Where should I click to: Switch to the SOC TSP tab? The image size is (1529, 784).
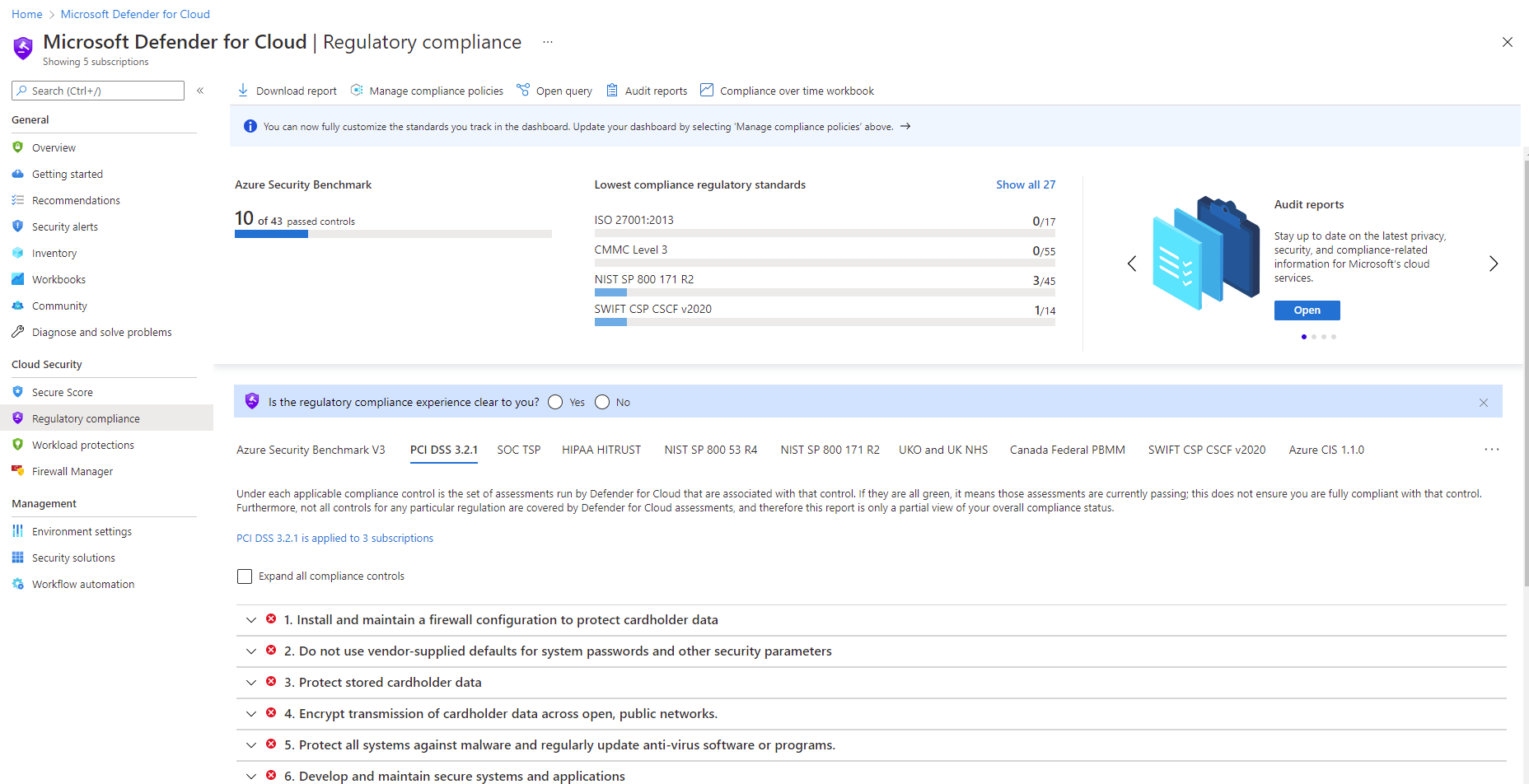(519, 450)
